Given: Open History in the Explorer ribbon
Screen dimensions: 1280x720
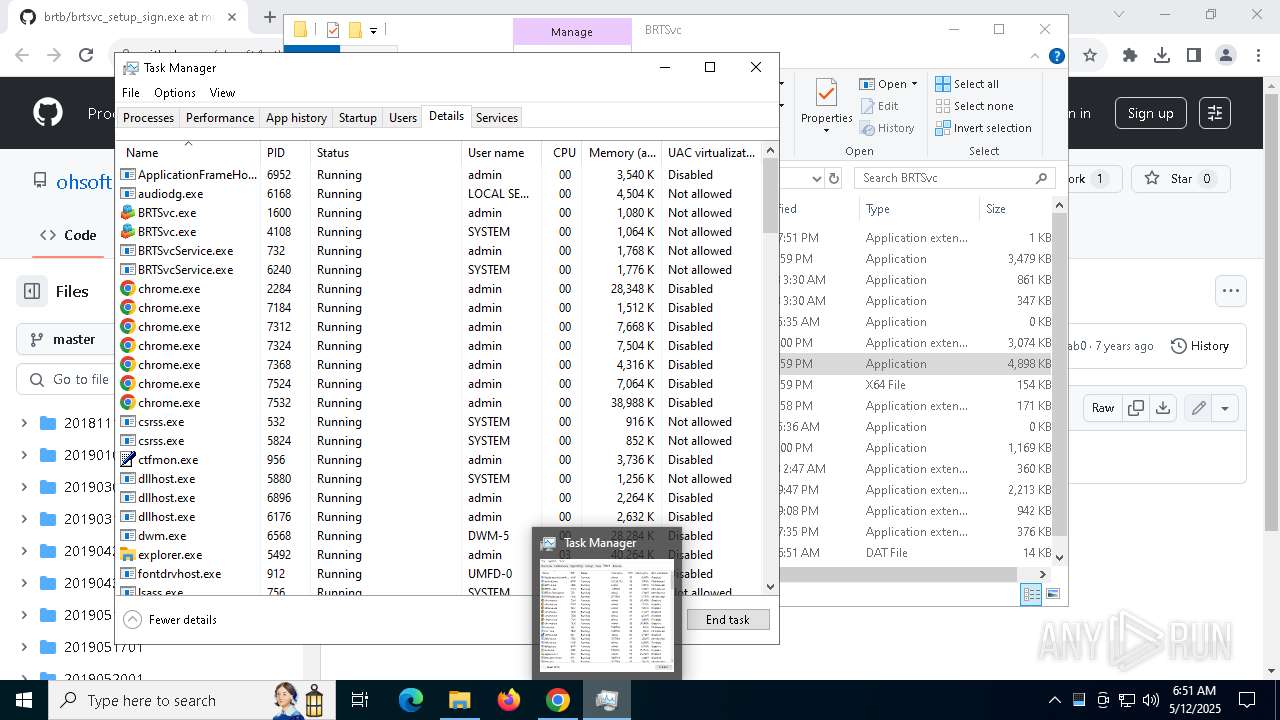Looking at the screenshot, I should (887, 128).
